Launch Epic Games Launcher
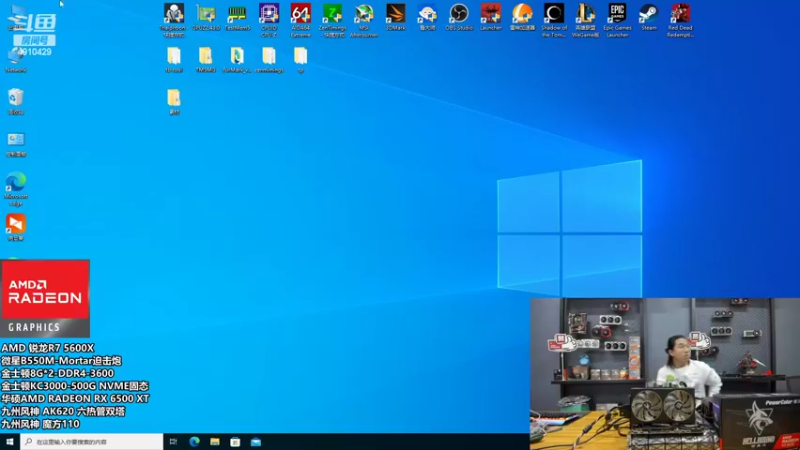The image size is (800, 450). click(617, 20)
